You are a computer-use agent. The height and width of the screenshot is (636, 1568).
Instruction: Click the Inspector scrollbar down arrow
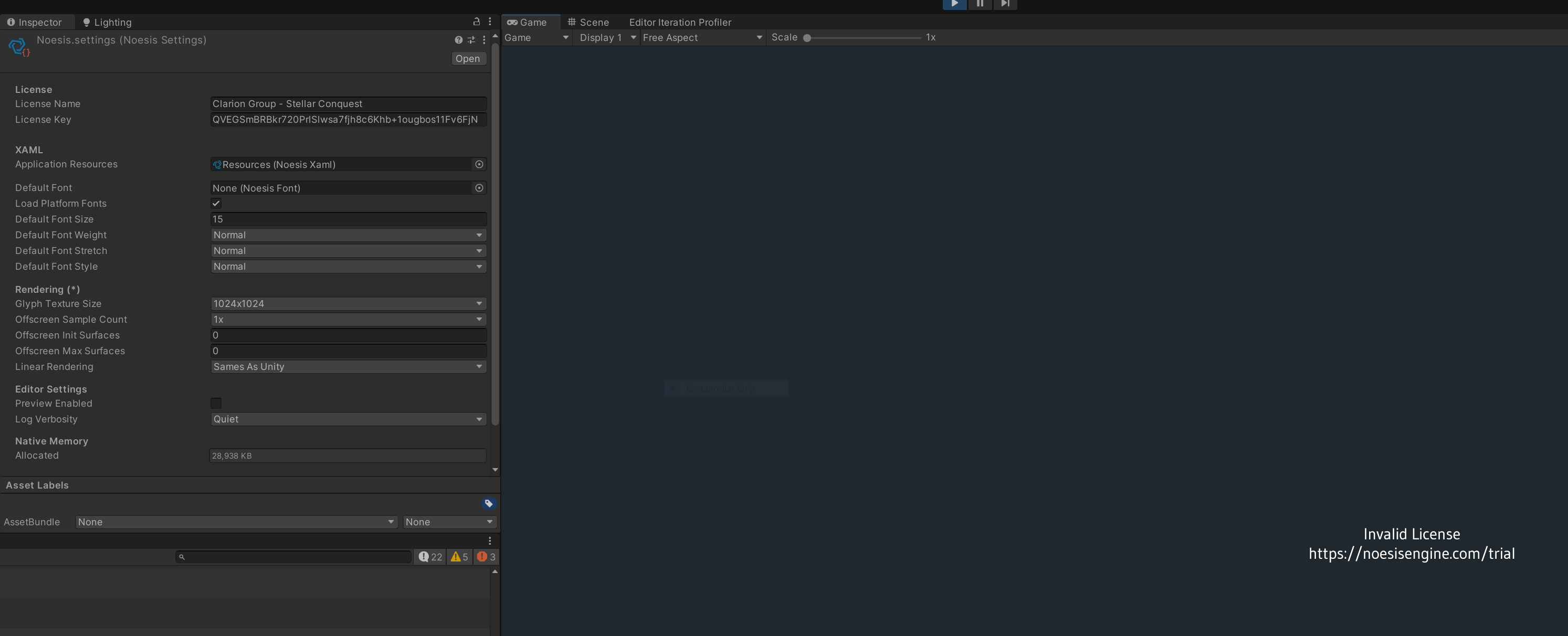pyautogui.click(x=496, y=470)
